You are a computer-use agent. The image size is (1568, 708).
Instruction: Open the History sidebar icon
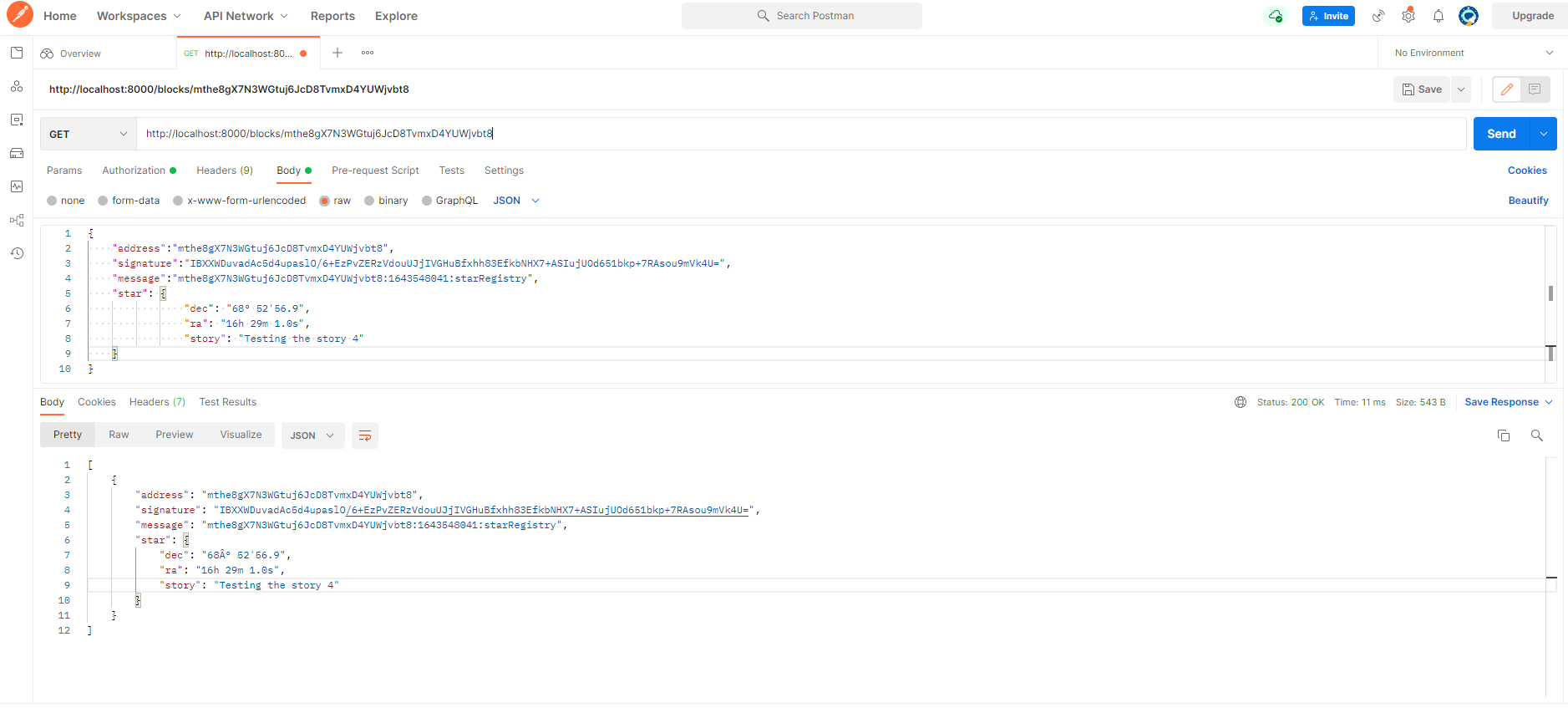(x=17, y=253)
